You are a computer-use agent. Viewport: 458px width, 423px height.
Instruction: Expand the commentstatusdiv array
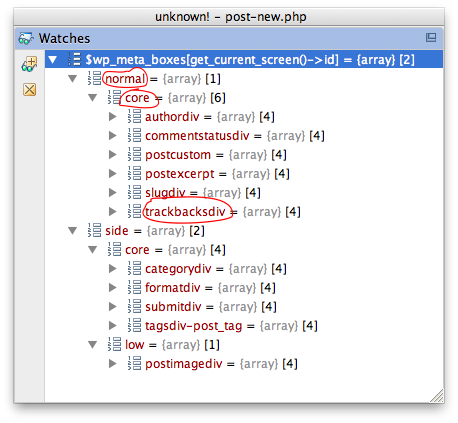tap(113, 136)
